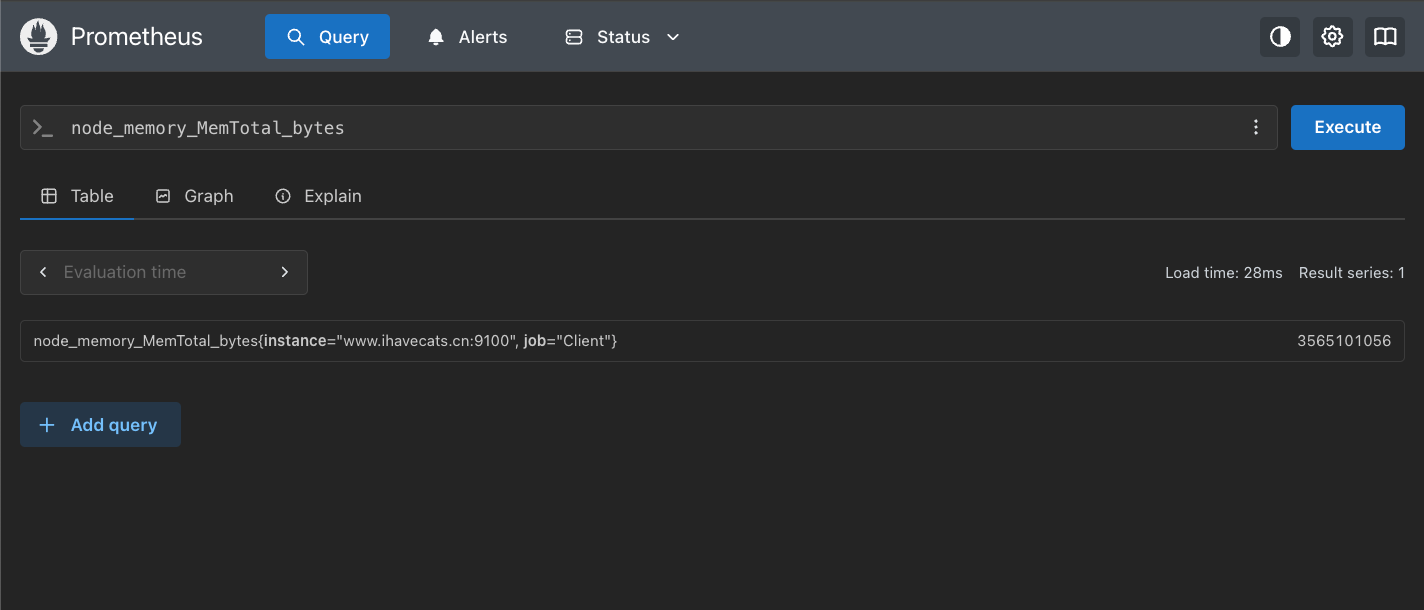Open the settings gear icon
Image resolution: width=1424 pixels, height=610 pixels.
(x=1332, y=37)
